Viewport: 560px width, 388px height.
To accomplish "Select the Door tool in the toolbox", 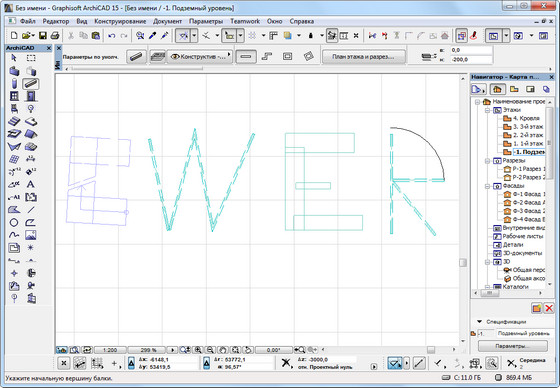I will point(31,96).
